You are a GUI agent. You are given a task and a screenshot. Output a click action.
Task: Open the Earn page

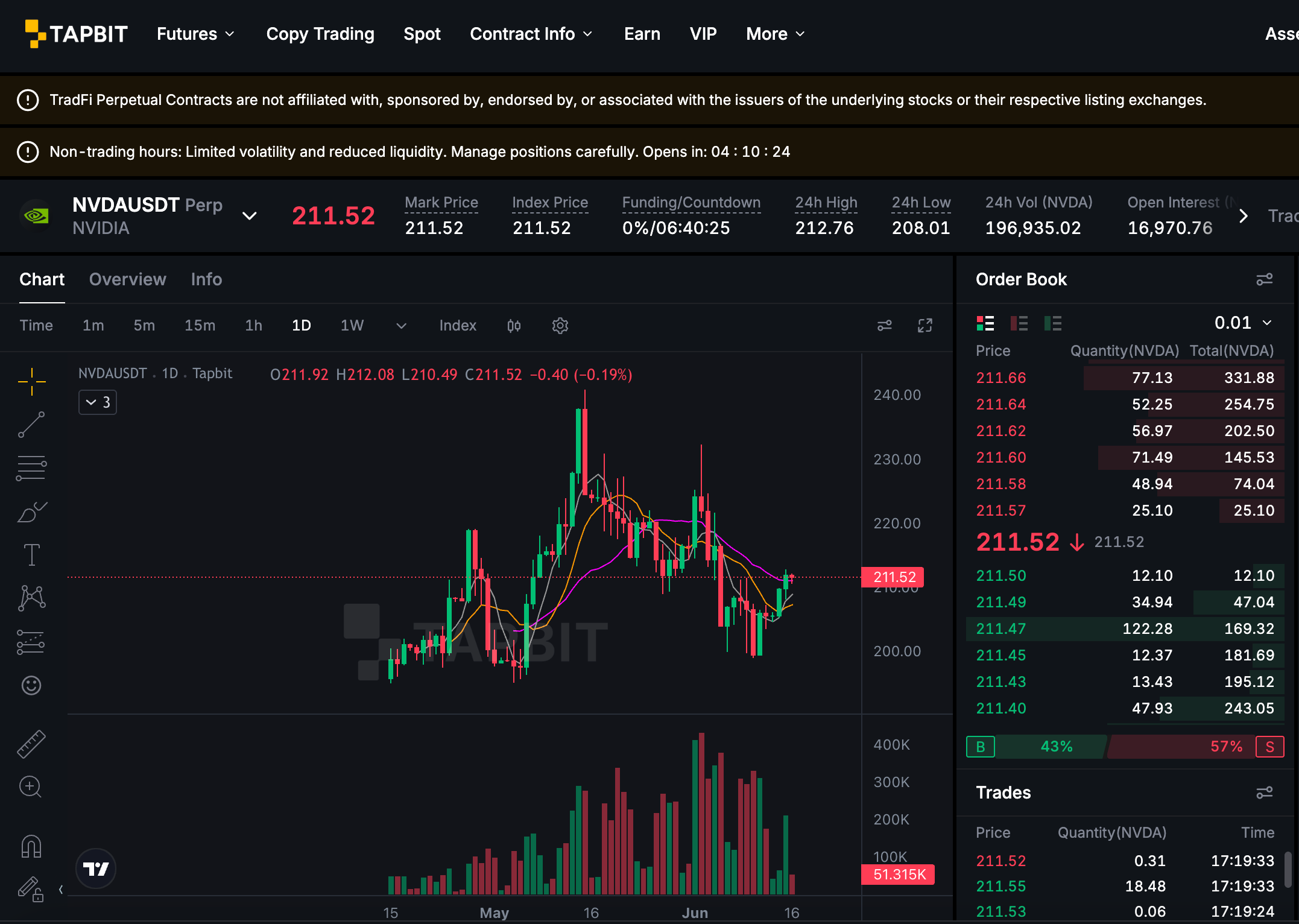pos(642,34)
